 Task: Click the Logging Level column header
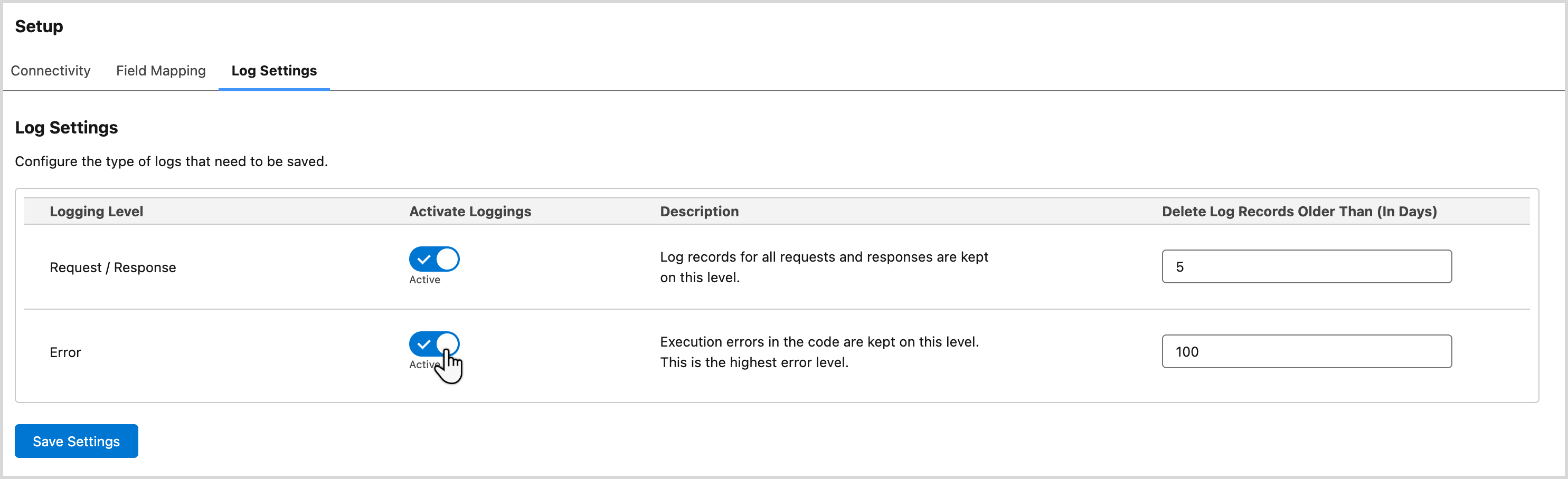click(x=96, y=211)
